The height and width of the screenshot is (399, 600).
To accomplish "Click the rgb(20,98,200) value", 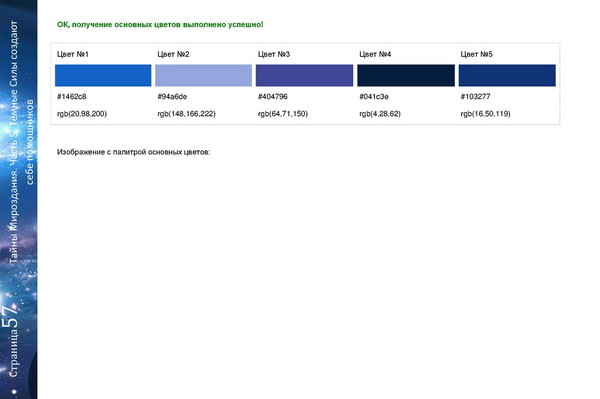I will click(82, 114).
